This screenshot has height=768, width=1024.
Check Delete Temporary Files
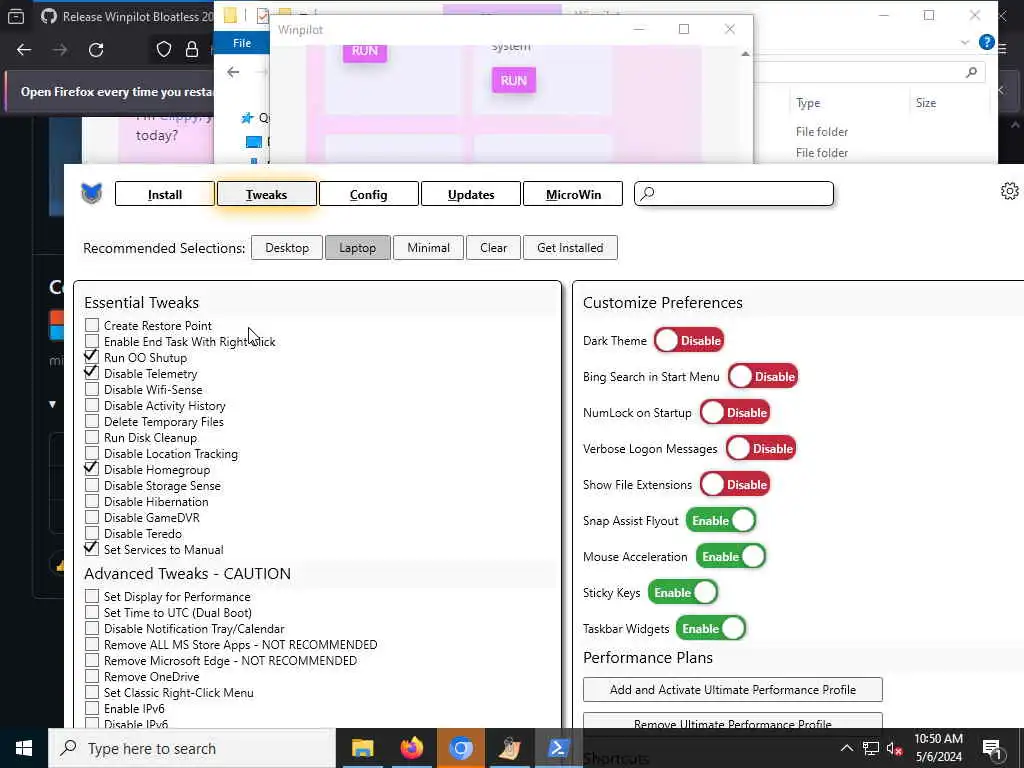coord(92,421)
